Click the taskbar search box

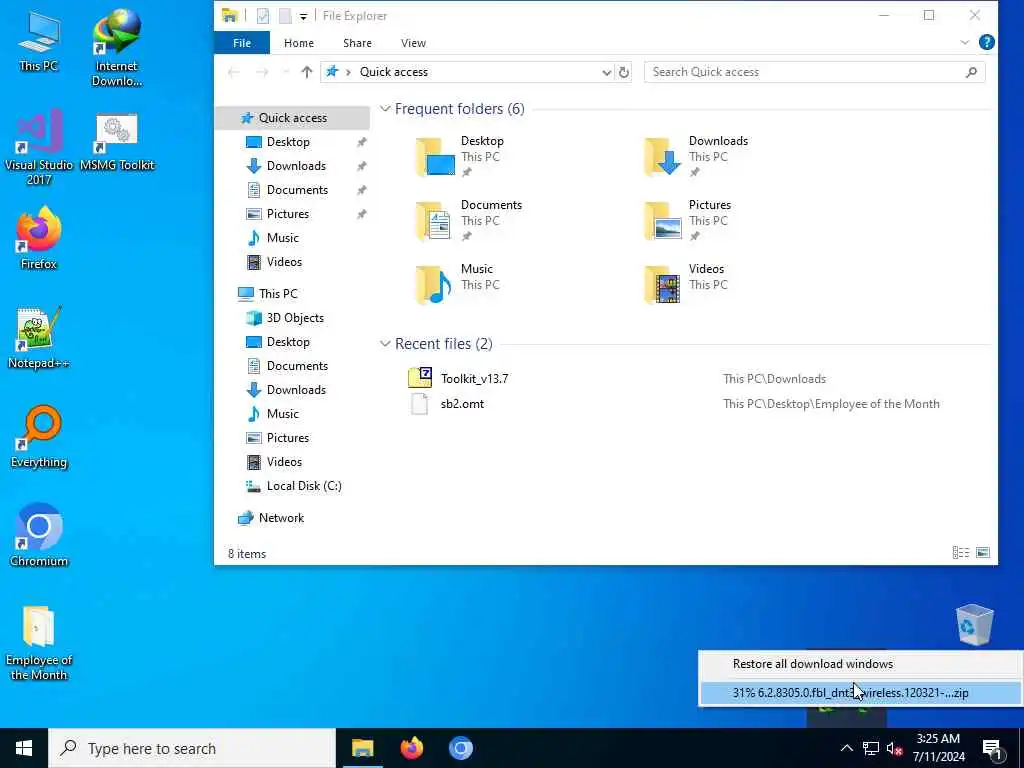pyautogui.click(x=192, y=748)
